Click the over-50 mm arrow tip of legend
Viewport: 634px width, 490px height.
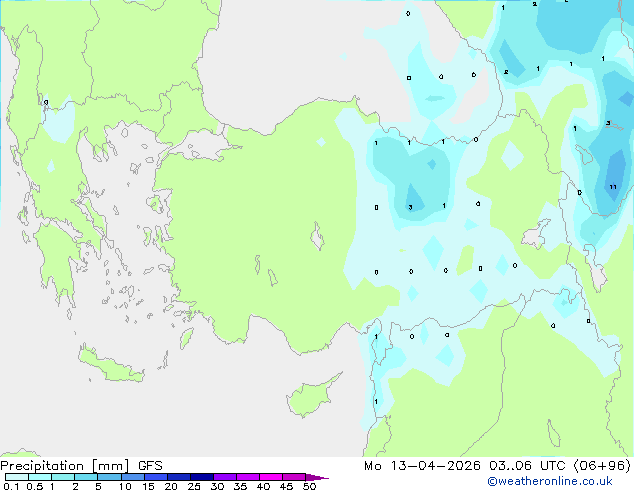pyautogui.click(x=317, y=477)
